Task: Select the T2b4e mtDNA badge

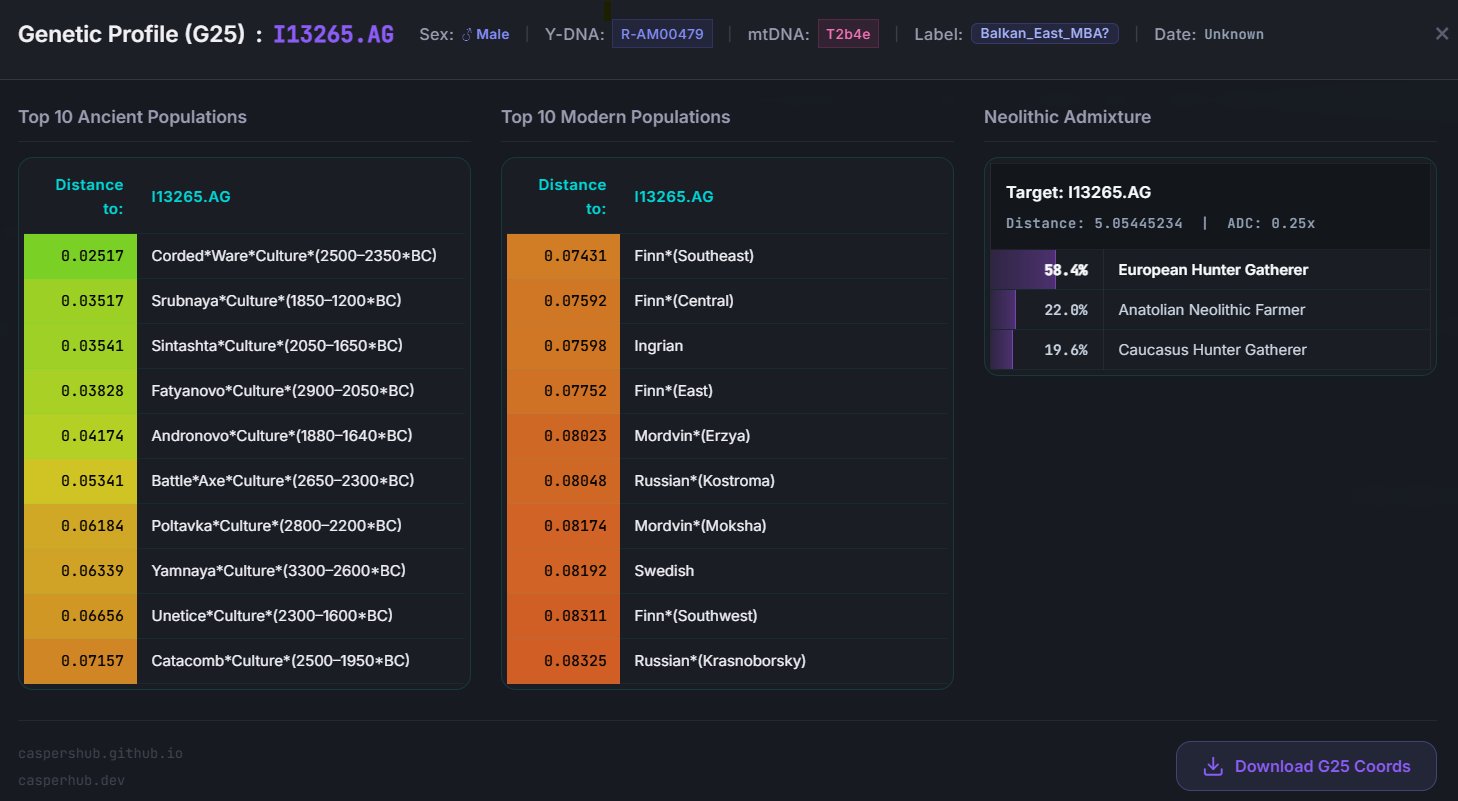Action: tap(848, 34)
